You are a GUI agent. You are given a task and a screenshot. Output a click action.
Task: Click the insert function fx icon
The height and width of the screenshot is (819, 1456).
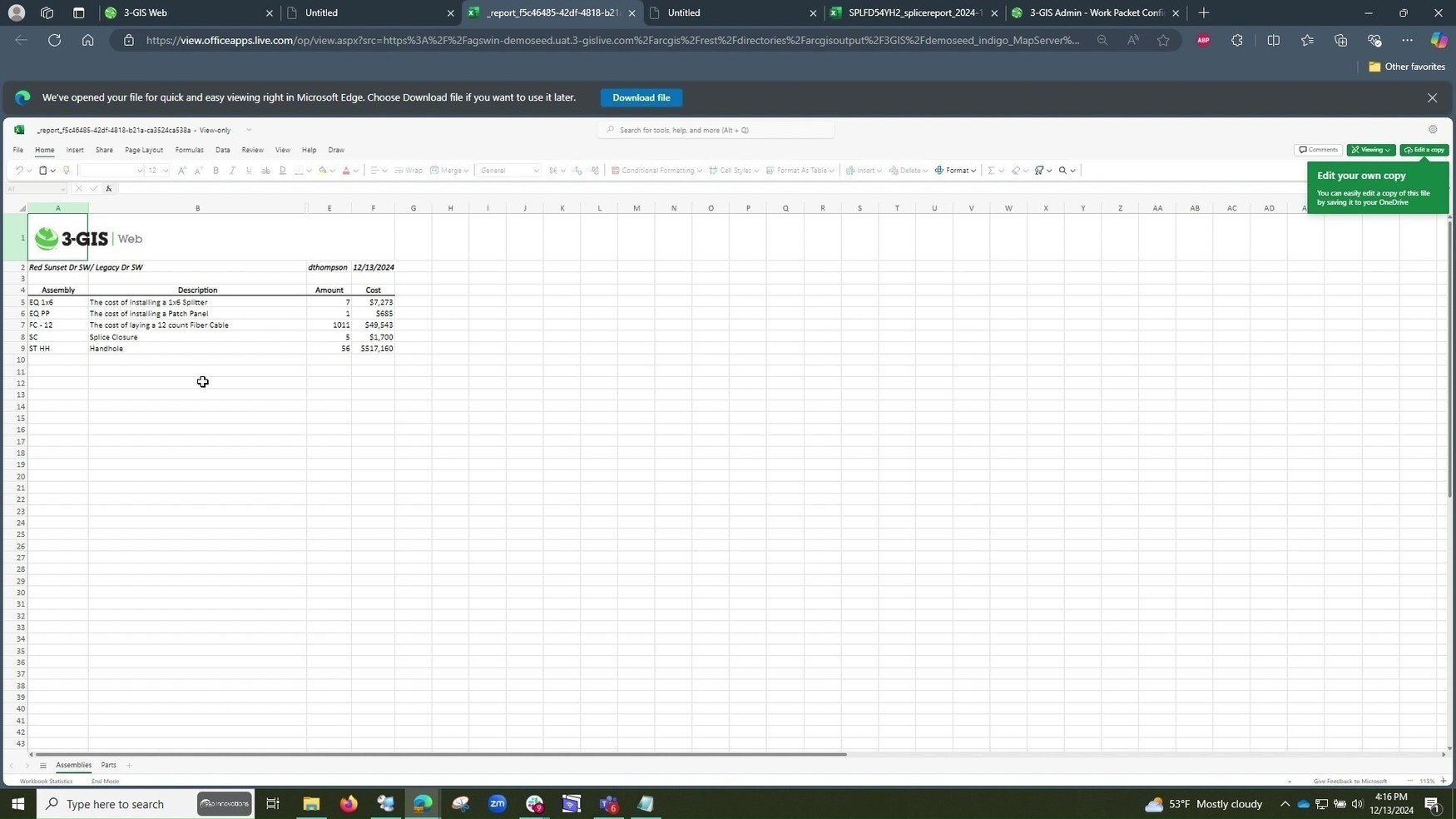108,189
